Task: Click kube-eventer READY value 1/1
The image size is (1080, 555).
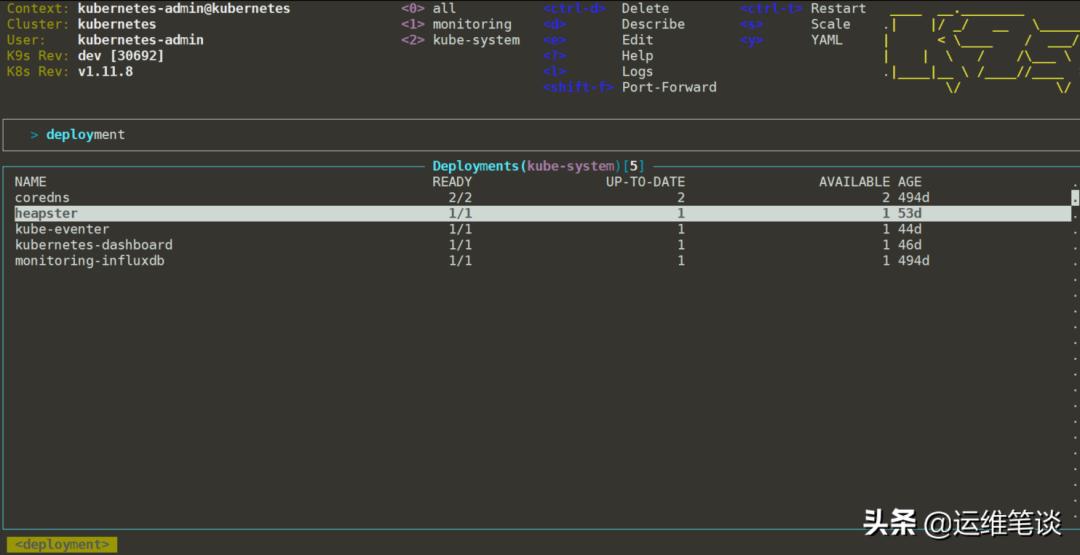Action: click(460, 229)
